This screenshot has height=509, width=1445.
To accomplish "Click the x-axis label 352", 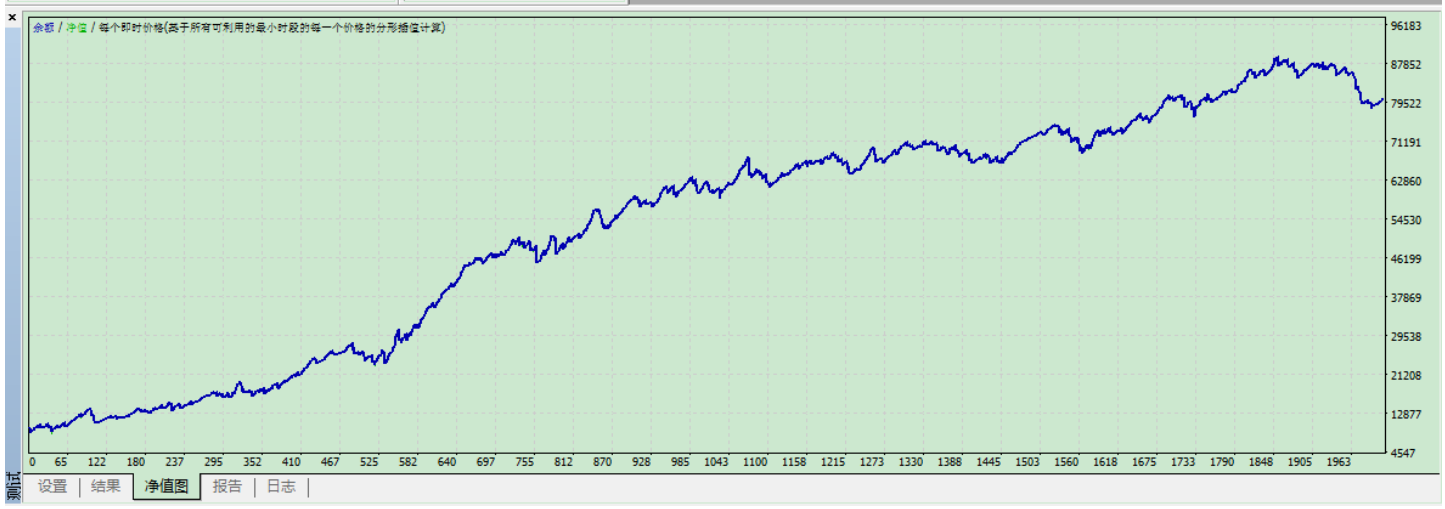I will (252, 462).
